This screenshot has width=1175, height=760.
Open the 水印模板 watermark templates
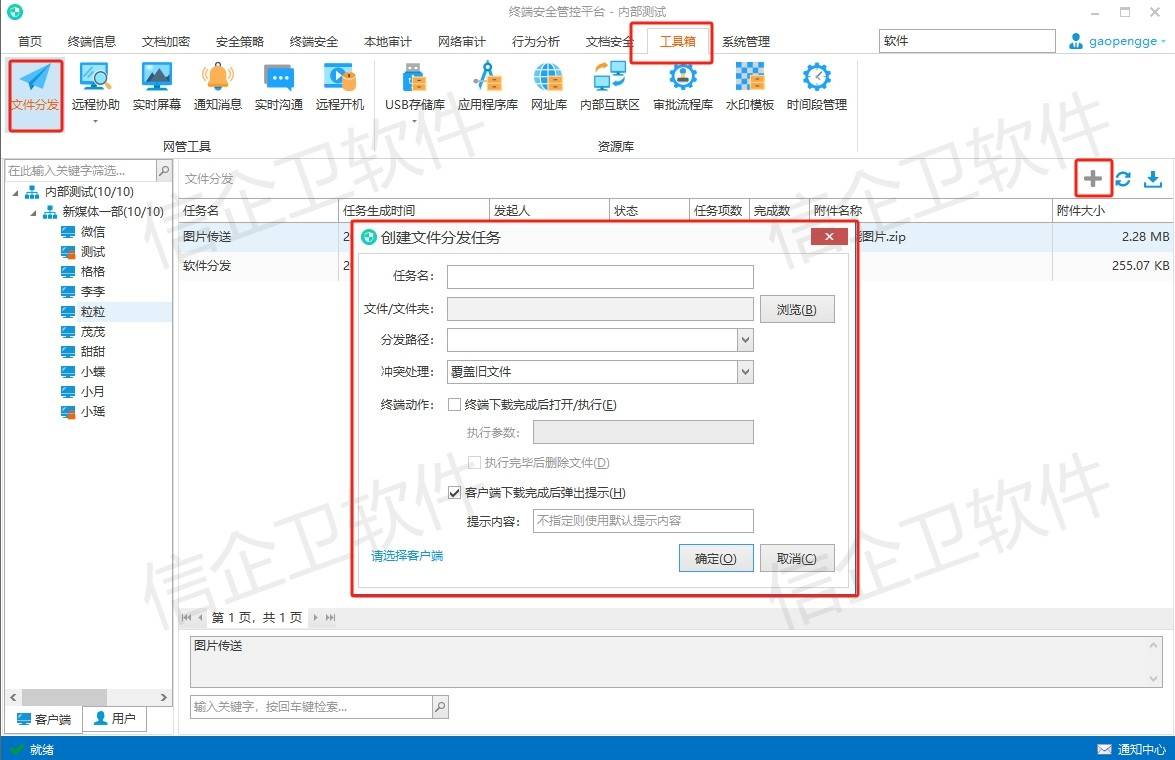(749, 86)
